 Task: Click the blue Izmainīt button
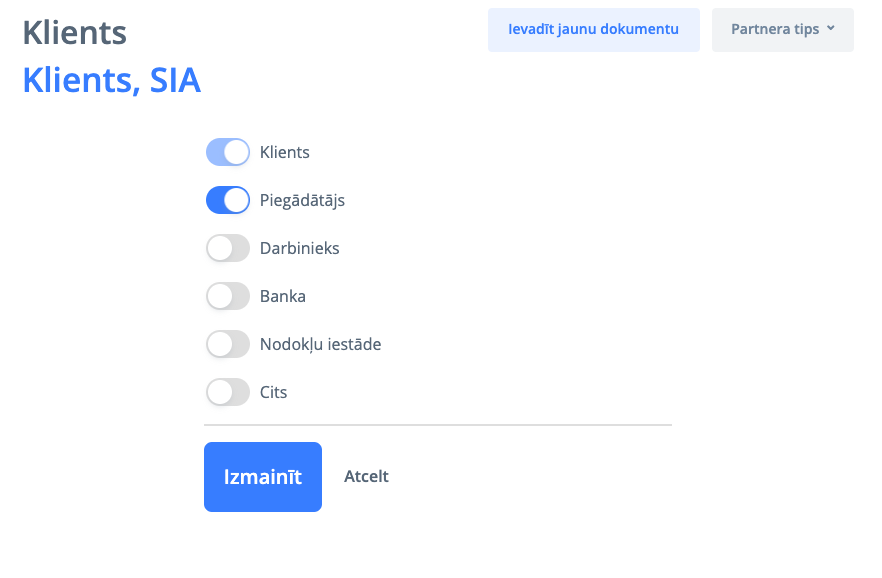point(263,477)
